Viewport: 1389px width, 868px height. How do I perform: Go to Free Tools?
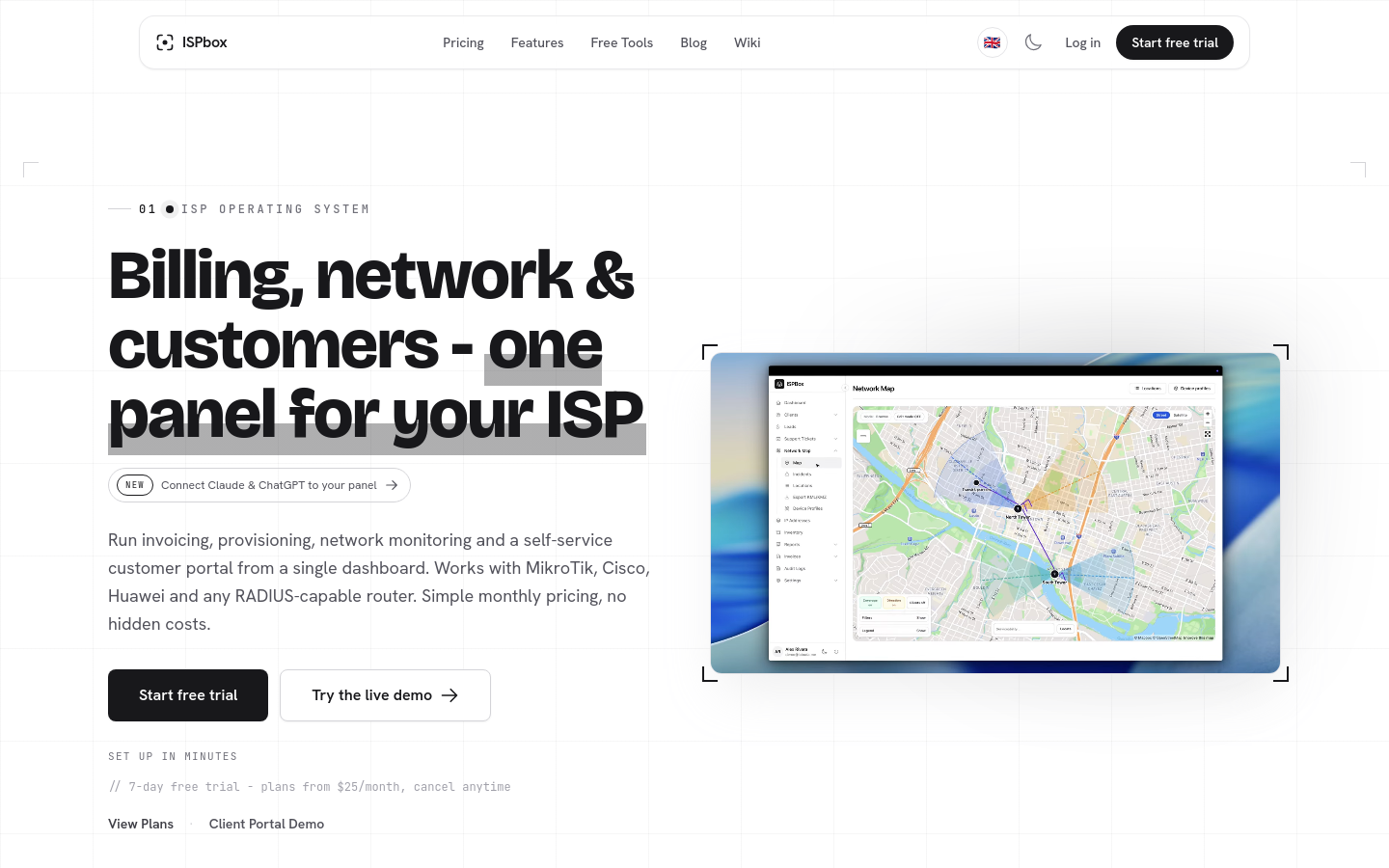(621, 42)
